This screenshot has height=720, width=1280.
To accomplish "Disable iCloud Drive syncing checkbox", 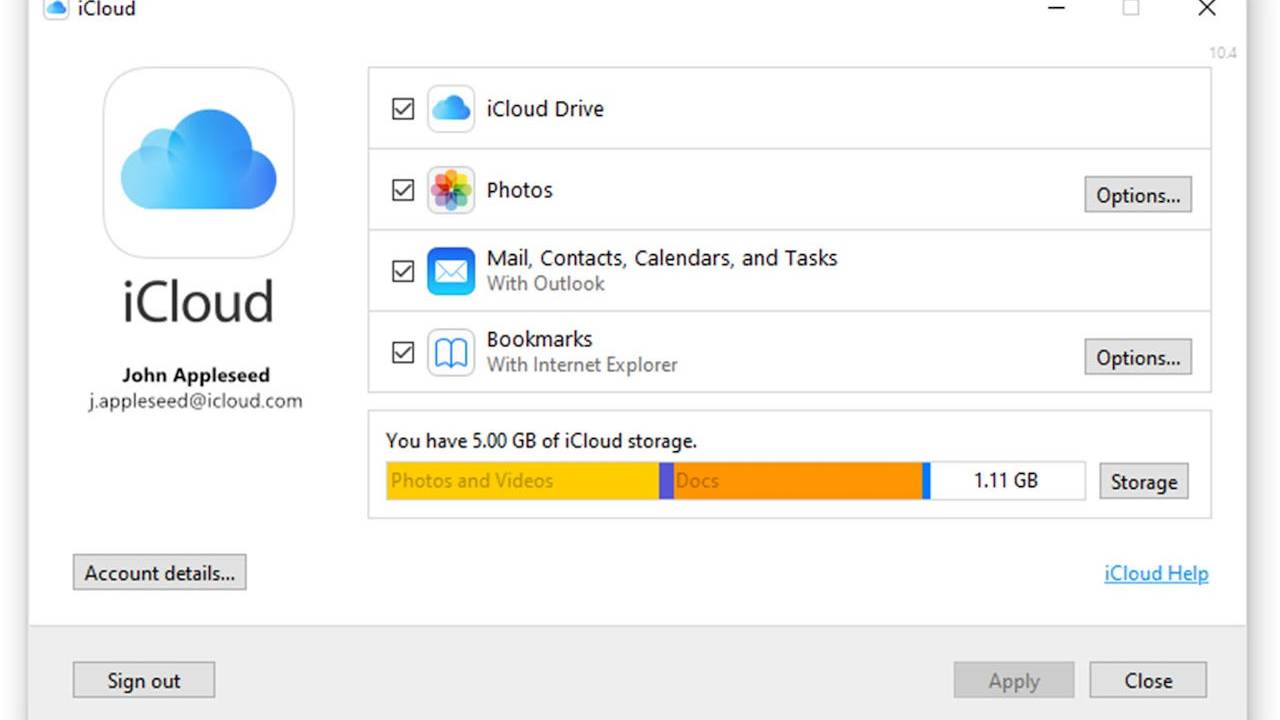I will 403,108.
